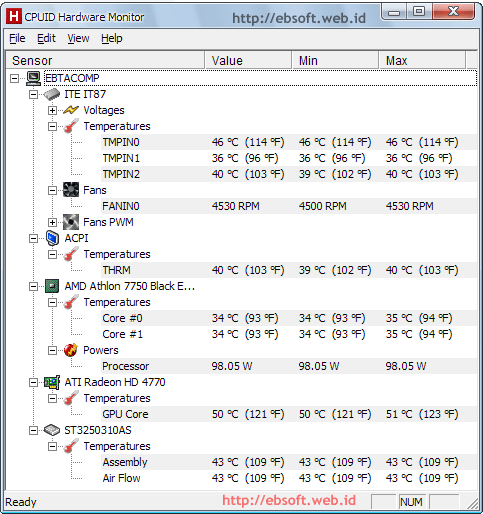The width and height of the screenshot is (483, 514).
Task: Click the Fans PWM icon
Action: (71, 222)
